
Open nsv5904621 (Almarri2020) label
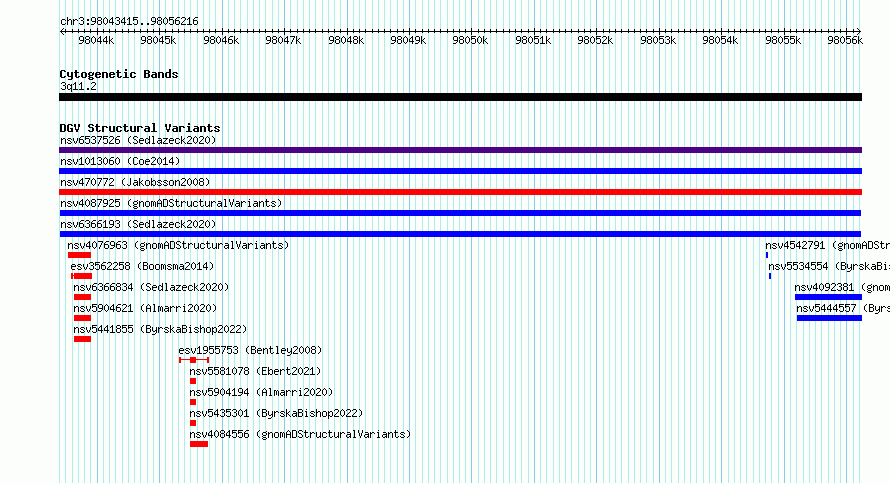tap(145, 308)
